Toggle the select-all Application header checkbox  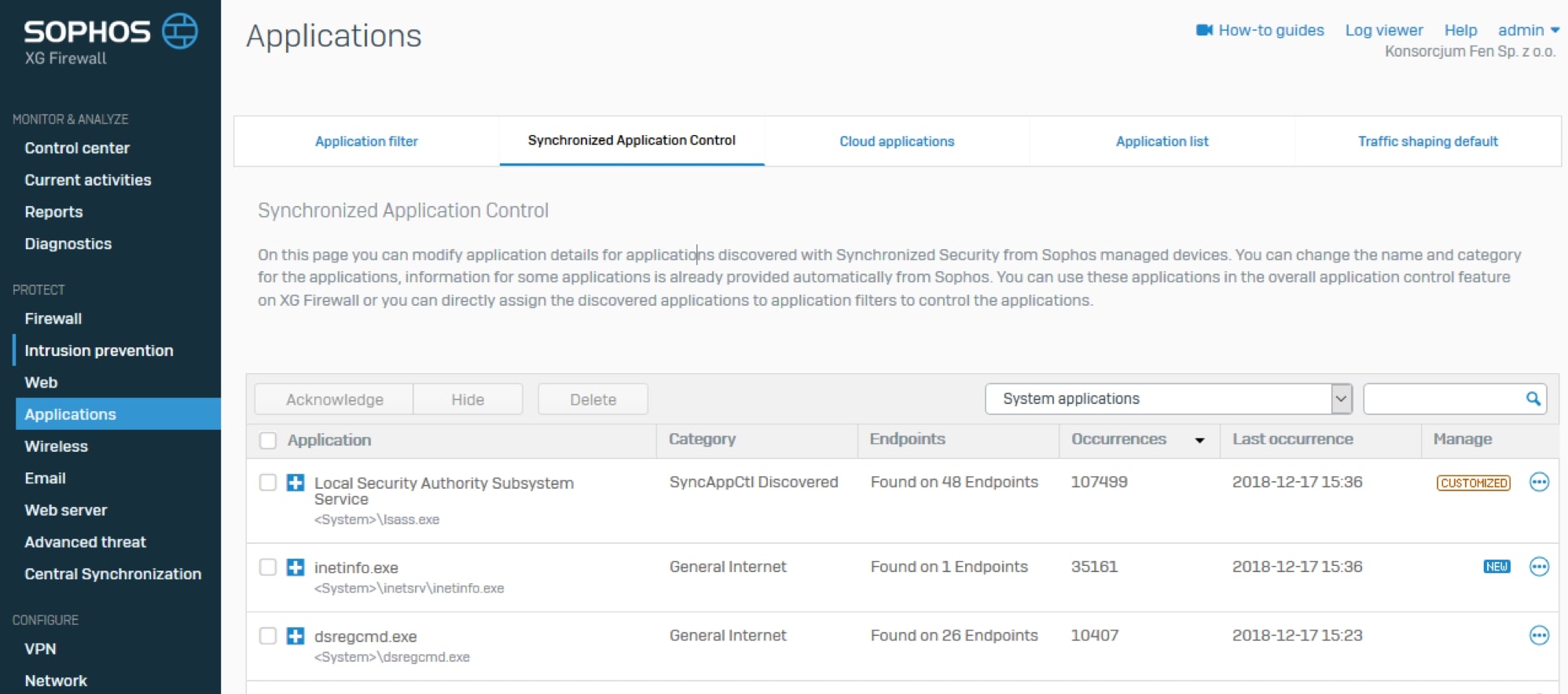[x=268, y=440]
